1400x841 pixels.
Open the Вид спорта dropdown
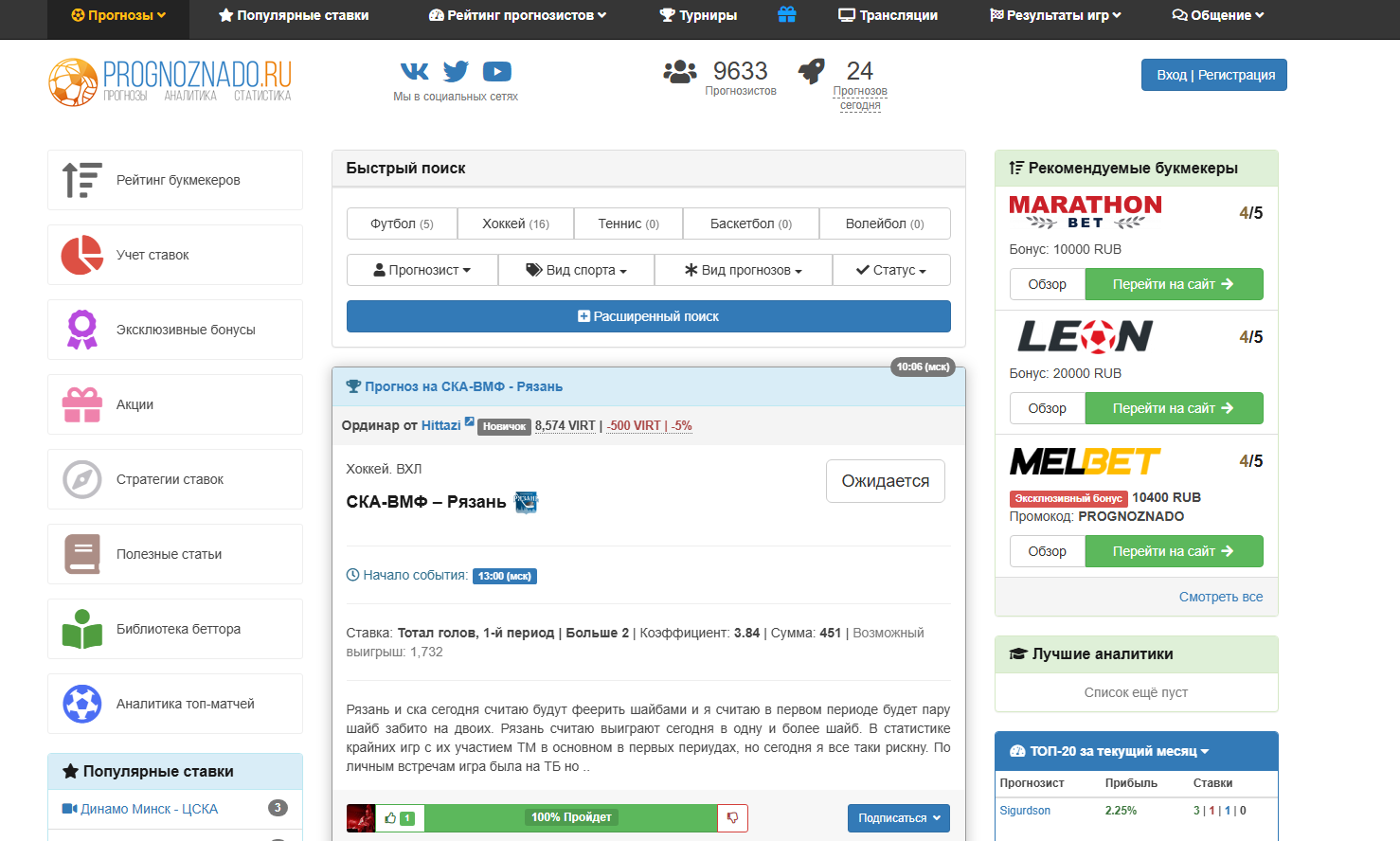pos(576,270)
